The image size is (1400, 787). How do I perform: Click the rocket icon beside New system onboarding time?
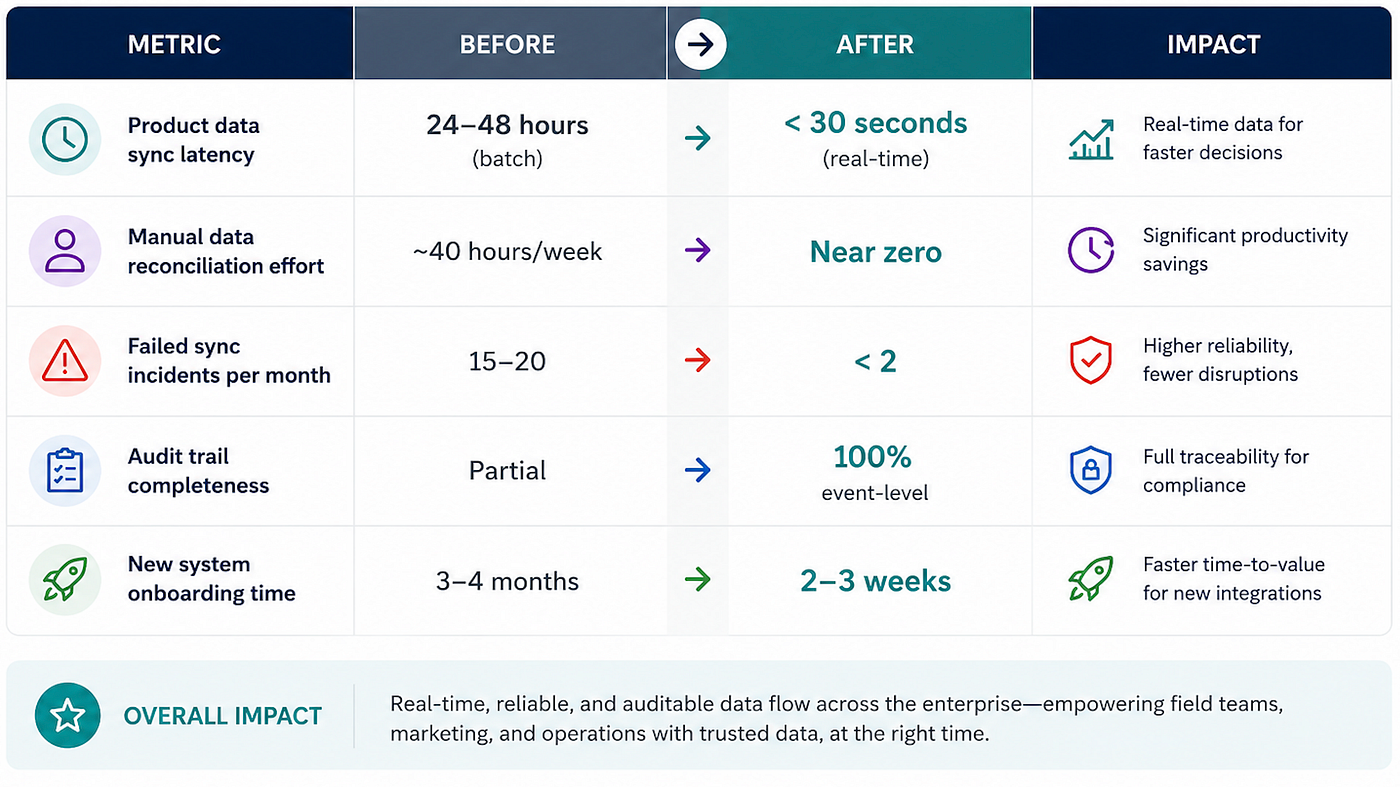(65, 579)
